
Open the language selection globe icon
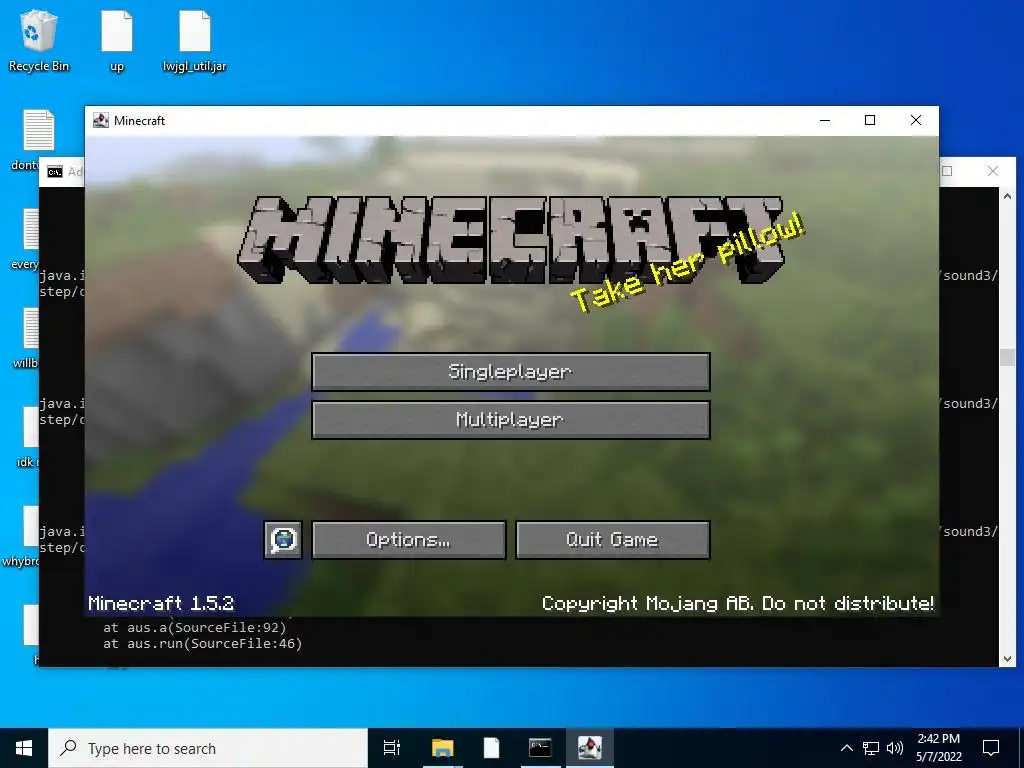pos(283,540)
